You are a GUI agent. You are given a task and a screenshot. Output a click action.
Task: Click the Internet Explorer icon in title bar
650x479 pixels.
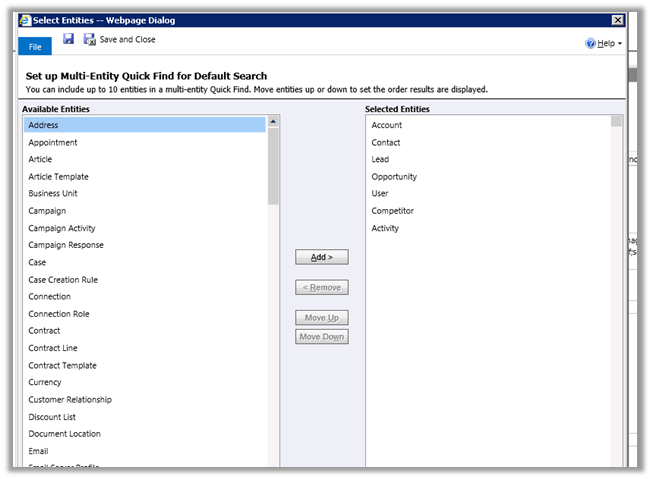(x=25, y=19)
